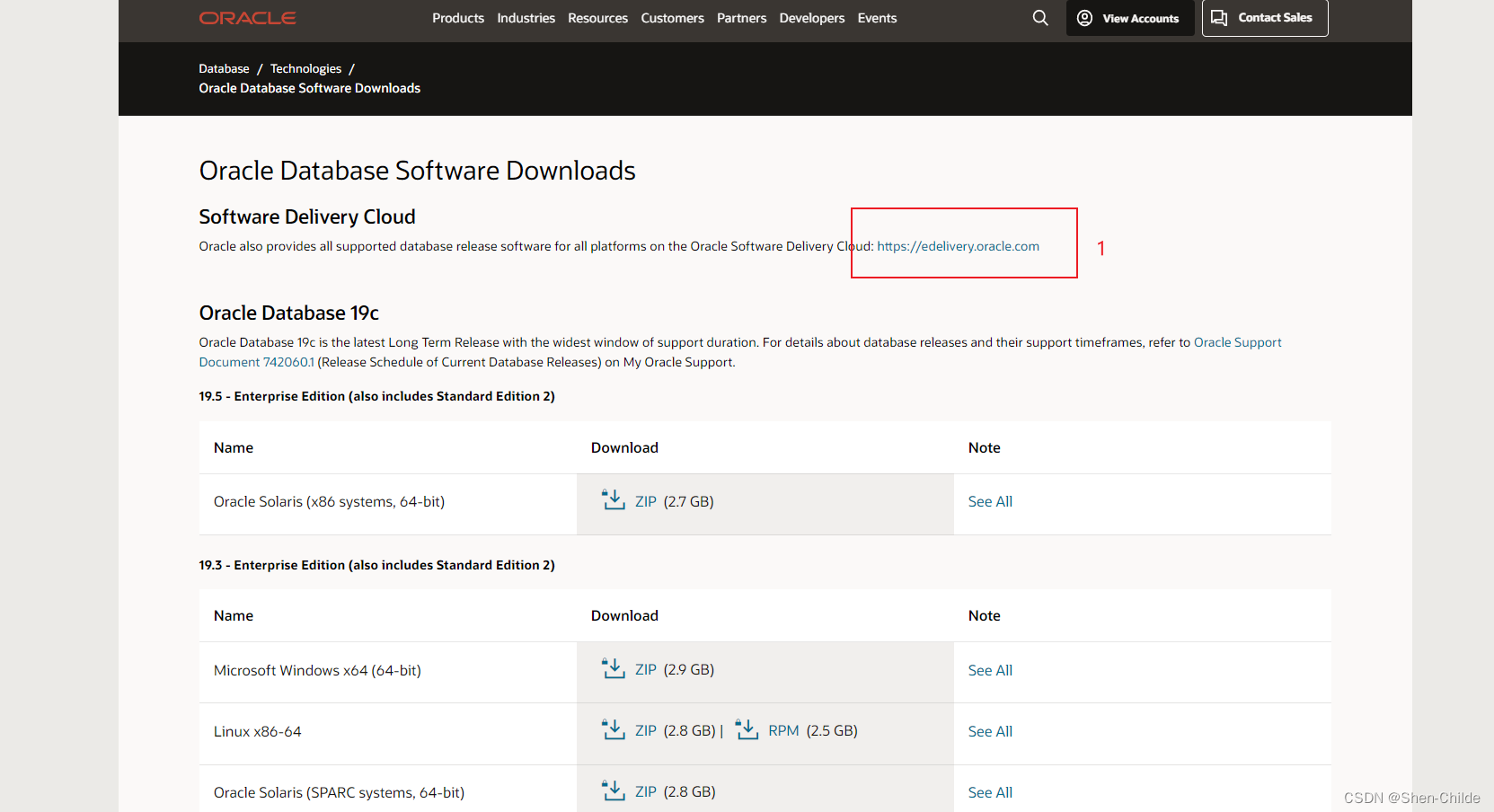Viewport: 1494px width, 812px height.
Task: Click 'Oracle Database Software Downloads' breadcrumb text
Action: click(x=309, y=88)
